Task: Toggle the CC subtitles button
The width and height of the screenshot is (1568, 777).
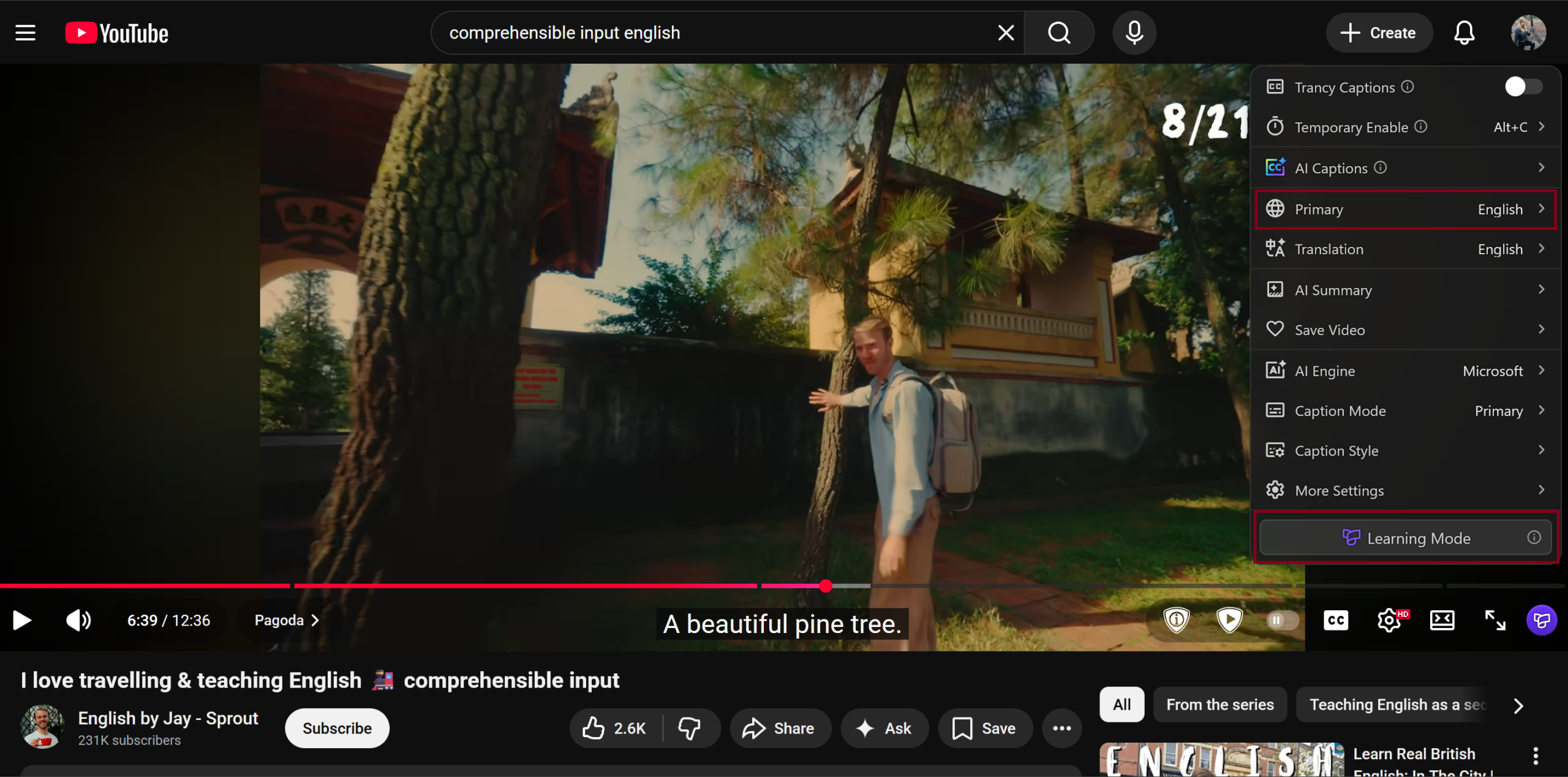Action: [1336, 620]
